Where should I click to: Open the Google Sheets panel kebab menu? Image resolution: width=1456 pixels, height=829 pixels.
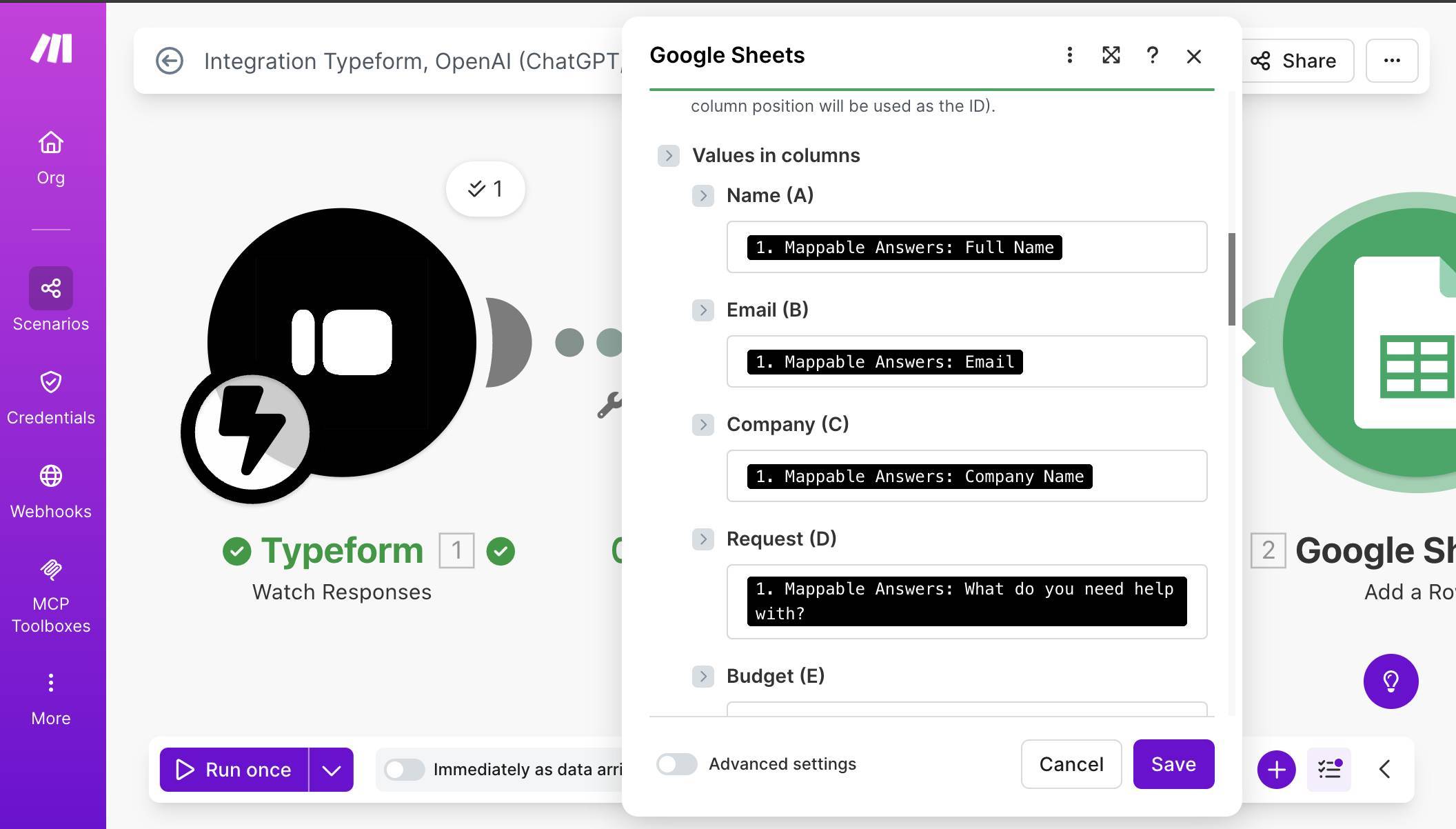click(1069, 56)
